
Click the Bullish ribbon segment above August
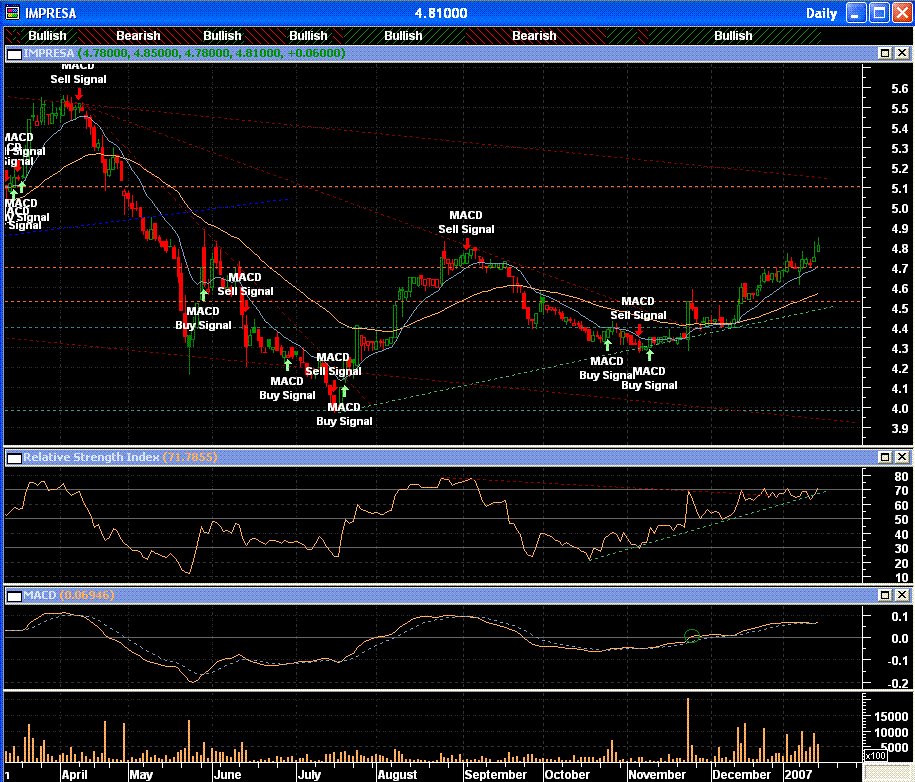403,36
